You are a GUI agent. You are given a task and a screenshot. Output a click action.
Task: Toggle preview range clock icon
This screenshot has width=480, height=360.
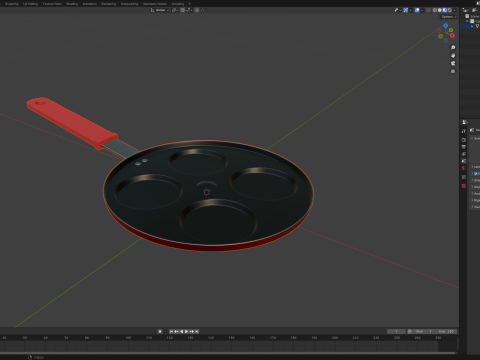pyautogui.click(x=409, y=331)
